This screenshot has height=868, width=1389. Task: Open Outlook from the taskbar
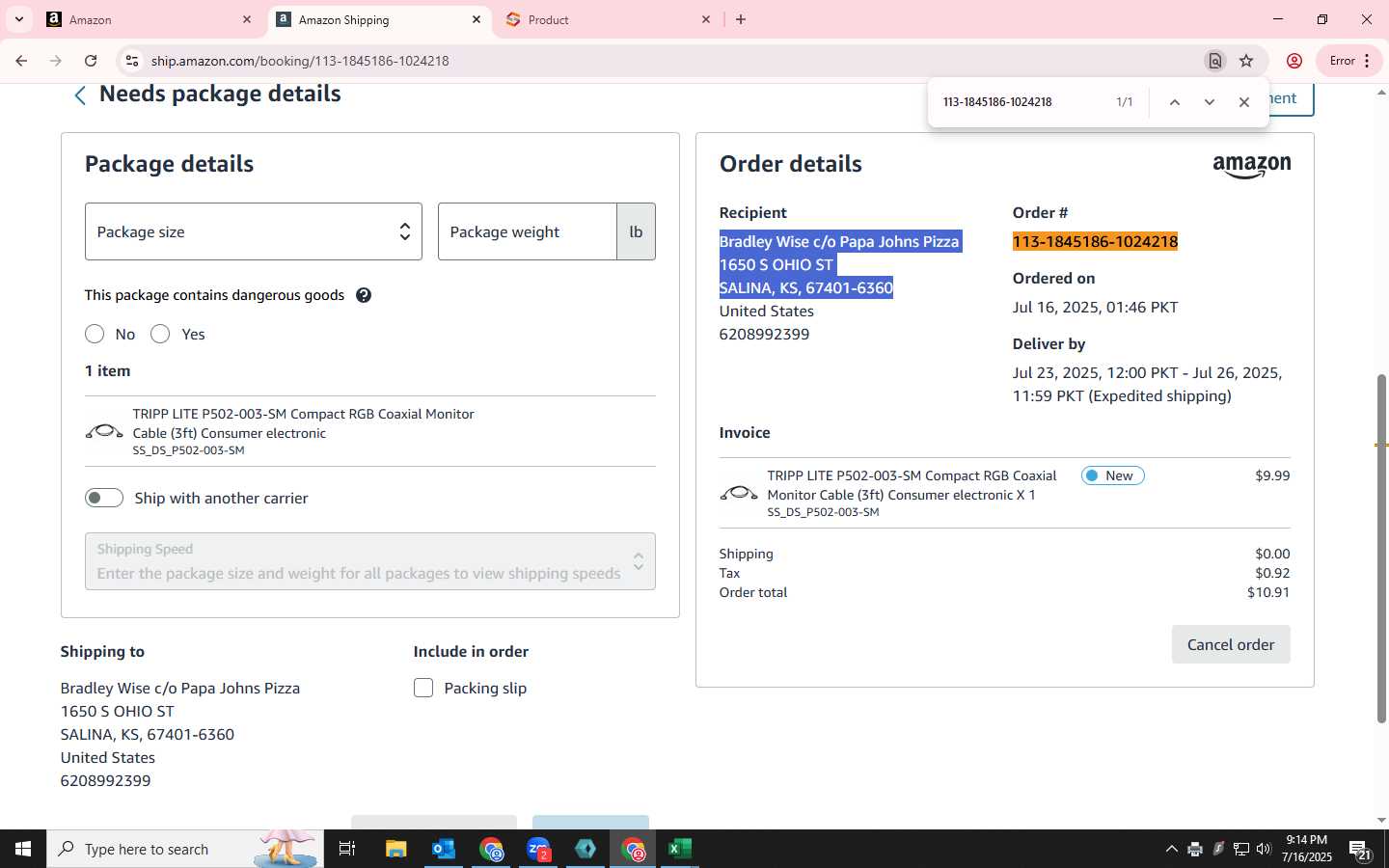coord(443,849)
